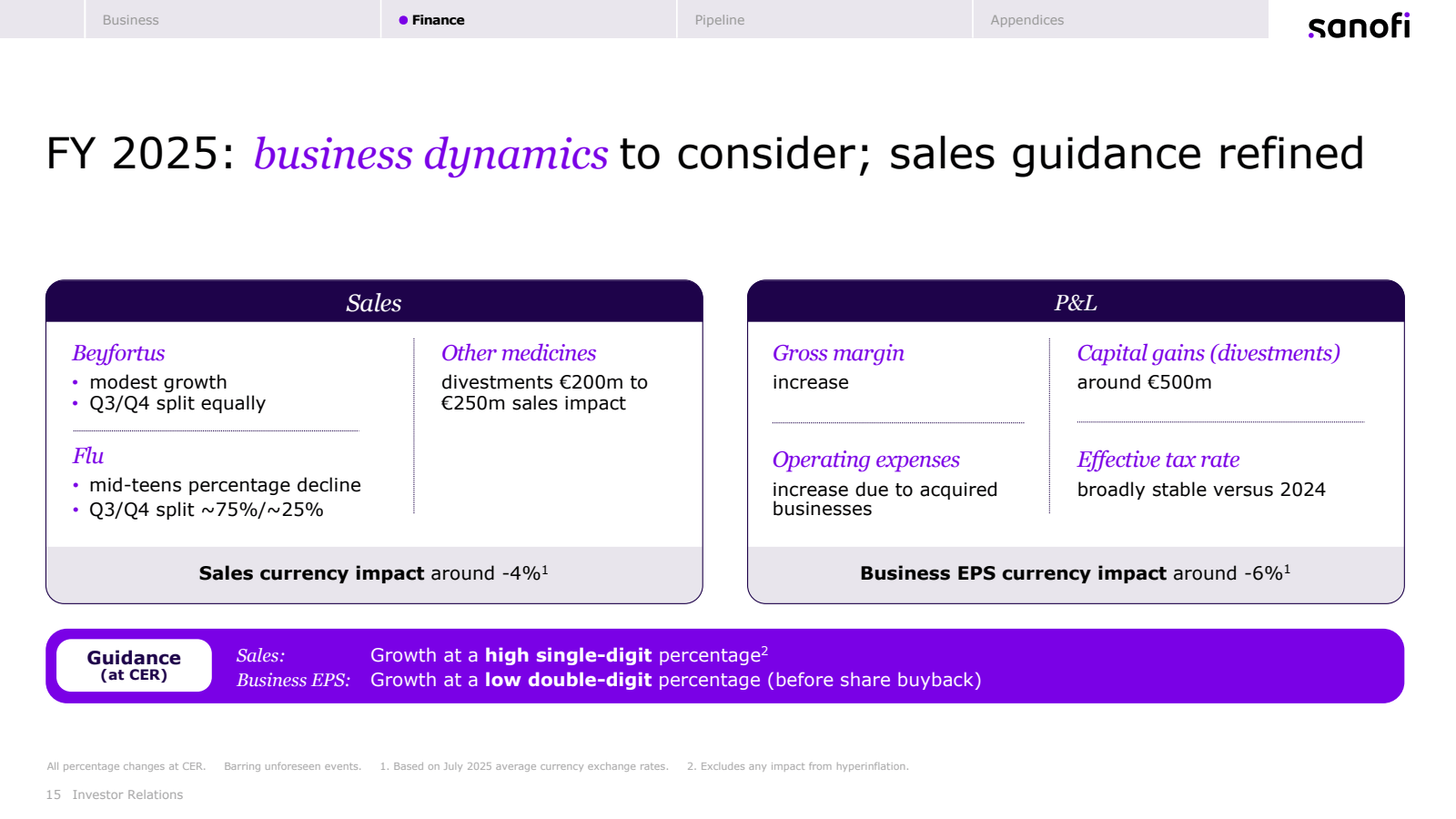Click the page number 15
This screenshot has height=819, width=1456.
[54, 794]
